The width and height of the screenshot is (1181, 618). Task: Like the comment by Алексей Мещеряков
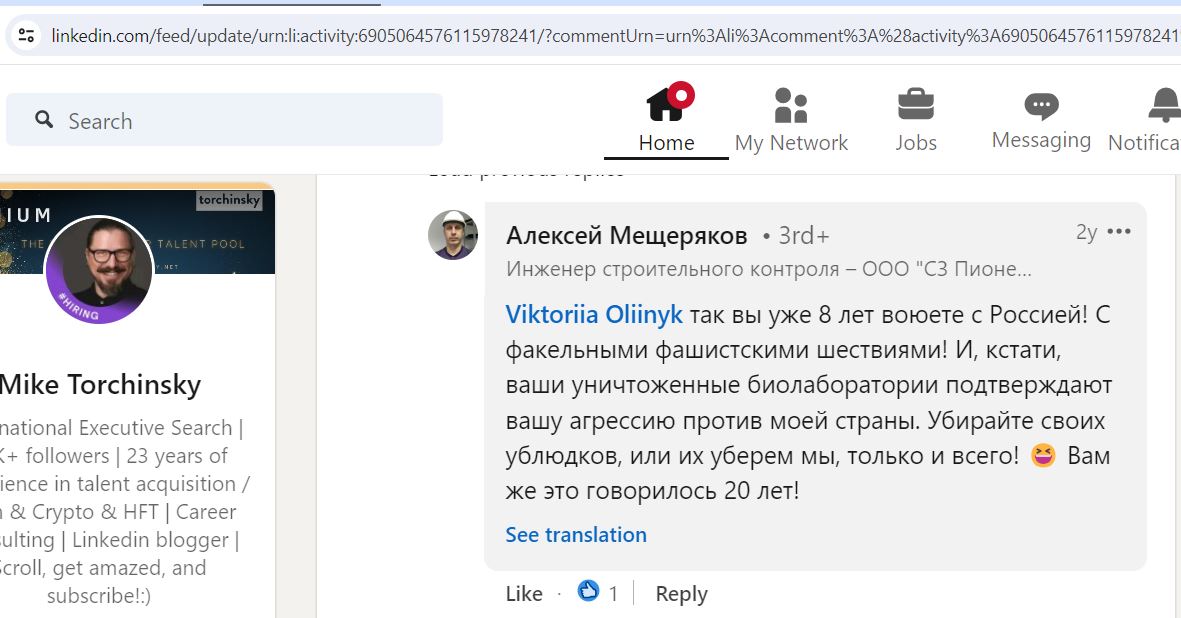(x=523, y=594)
